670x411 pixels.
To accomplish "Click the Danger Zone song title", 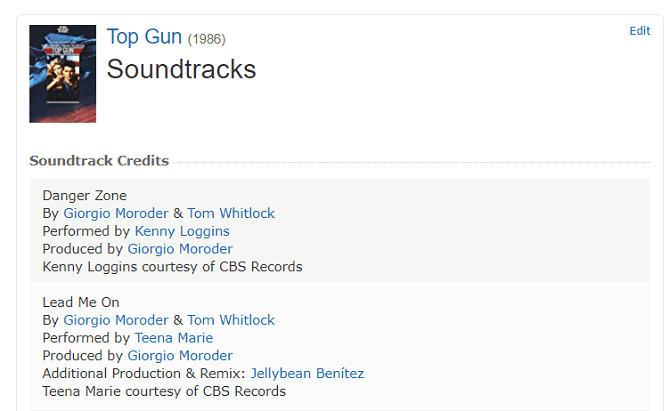I will pyautogui.click(x=84, y=195).
